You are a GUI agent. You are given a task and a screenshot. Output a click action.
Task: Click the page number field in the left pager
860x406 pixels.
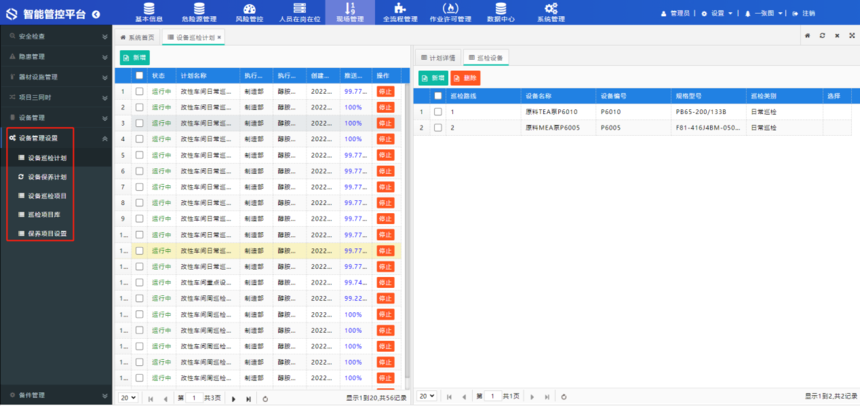(190, 397)
